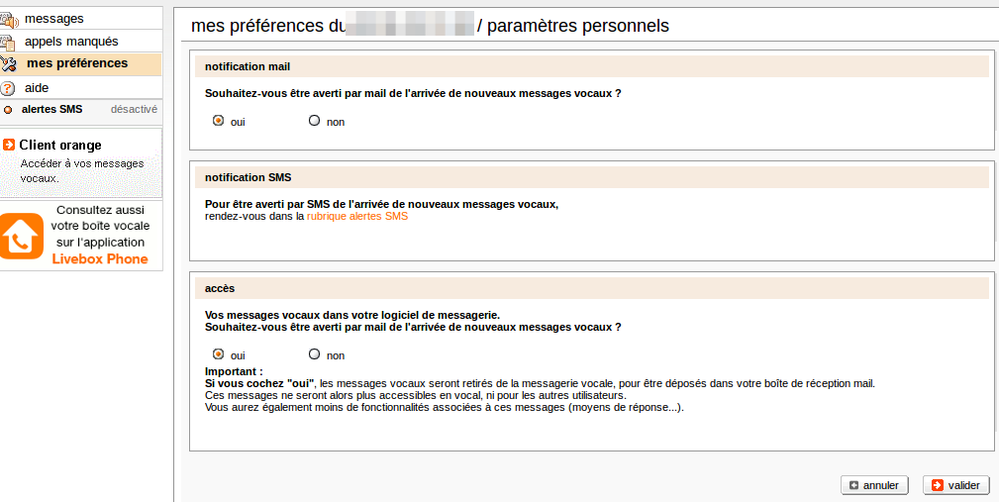
Task: Click the Livebox Phone house icon
Action: [x=21, y=237]
